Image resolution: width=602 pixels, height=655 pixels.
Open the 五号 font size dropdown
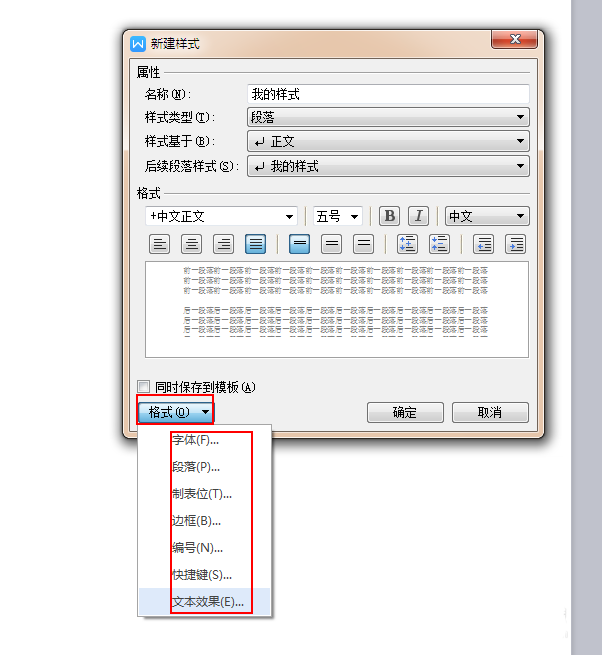click(338, 216)
